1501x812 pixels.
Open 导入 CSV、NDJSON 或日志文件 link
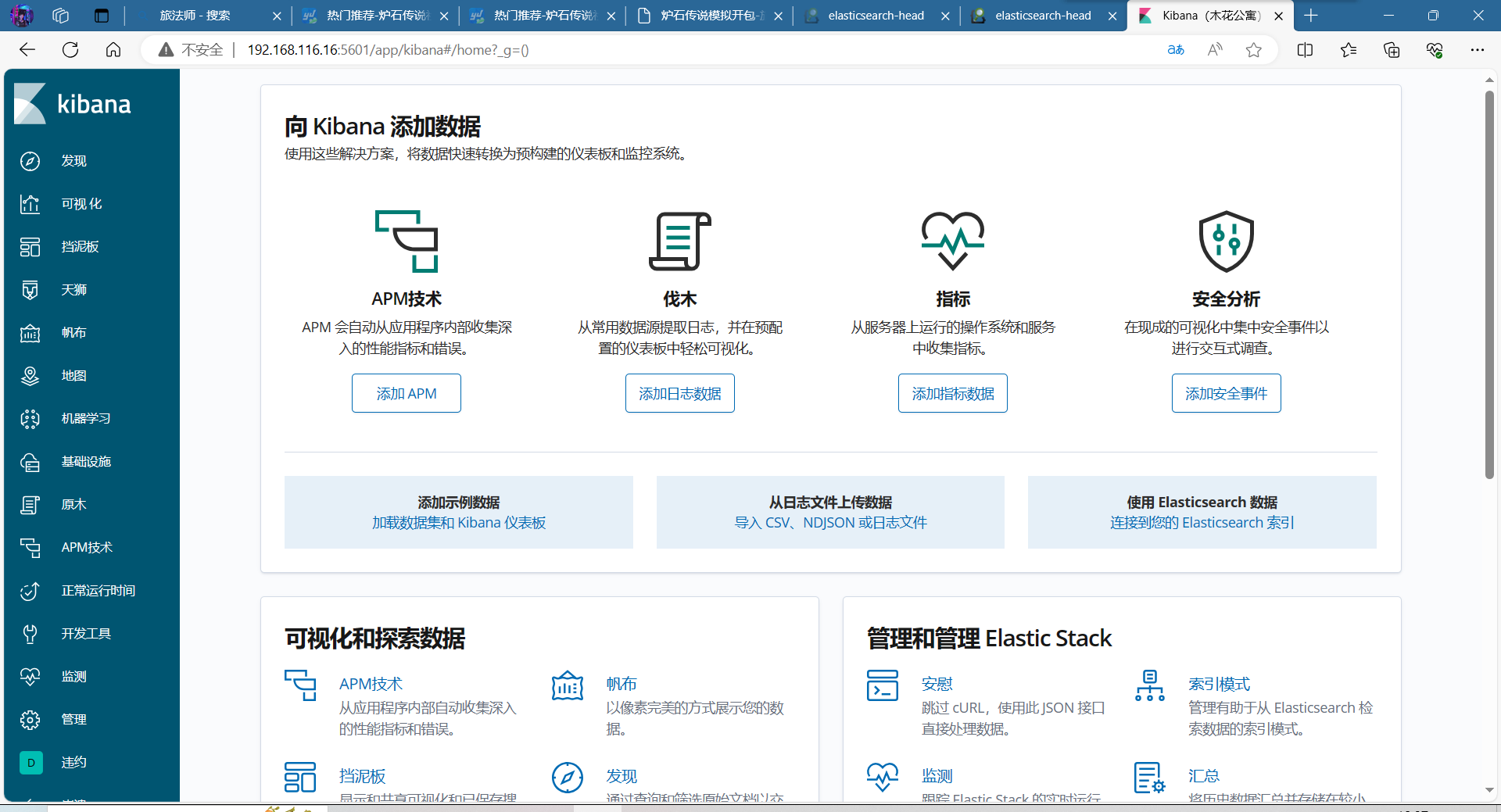[x=830, y=523]
